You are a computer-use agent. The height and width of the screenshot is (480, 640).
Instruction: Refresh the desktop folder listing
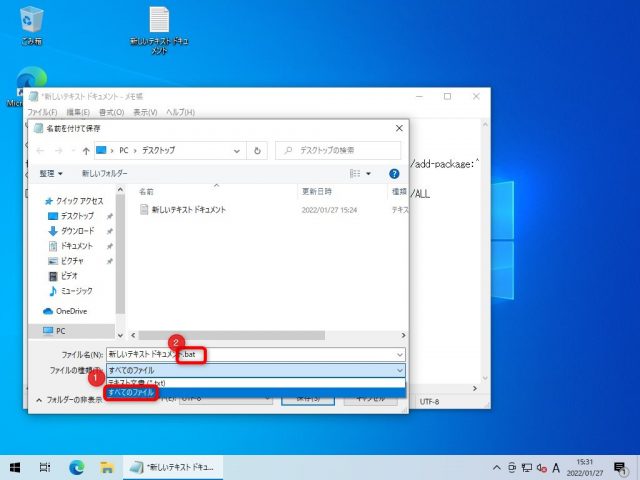(258, 151)
